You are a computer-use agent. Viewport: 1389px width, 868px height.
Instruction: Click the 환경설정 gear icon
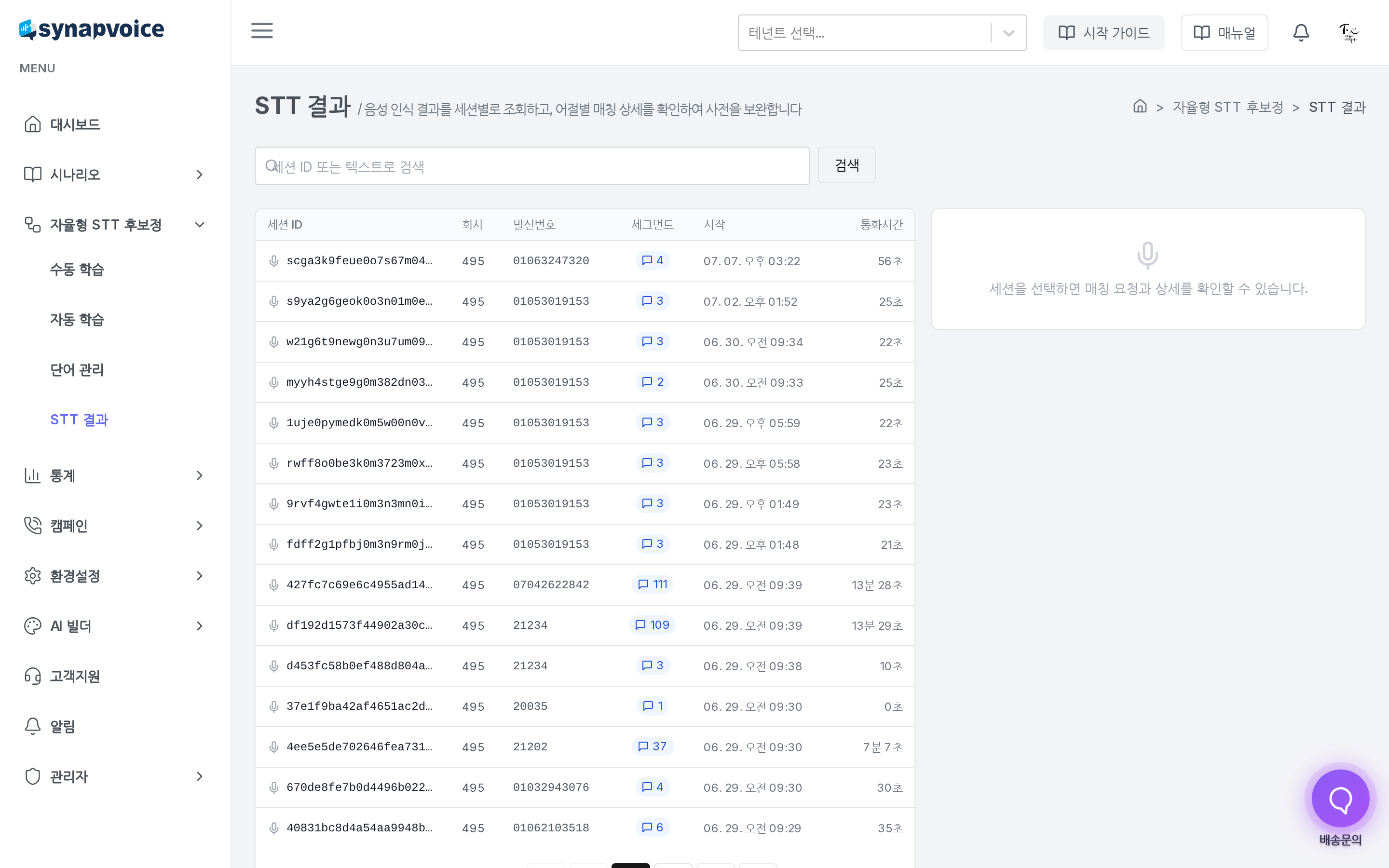(x=33, y=576)
